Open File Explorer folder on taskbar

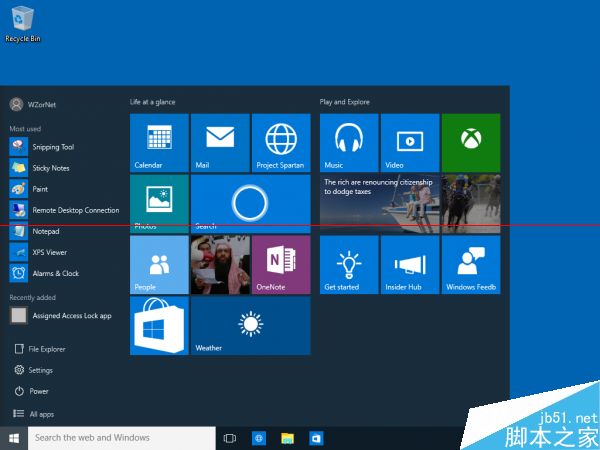click(287, 438)
